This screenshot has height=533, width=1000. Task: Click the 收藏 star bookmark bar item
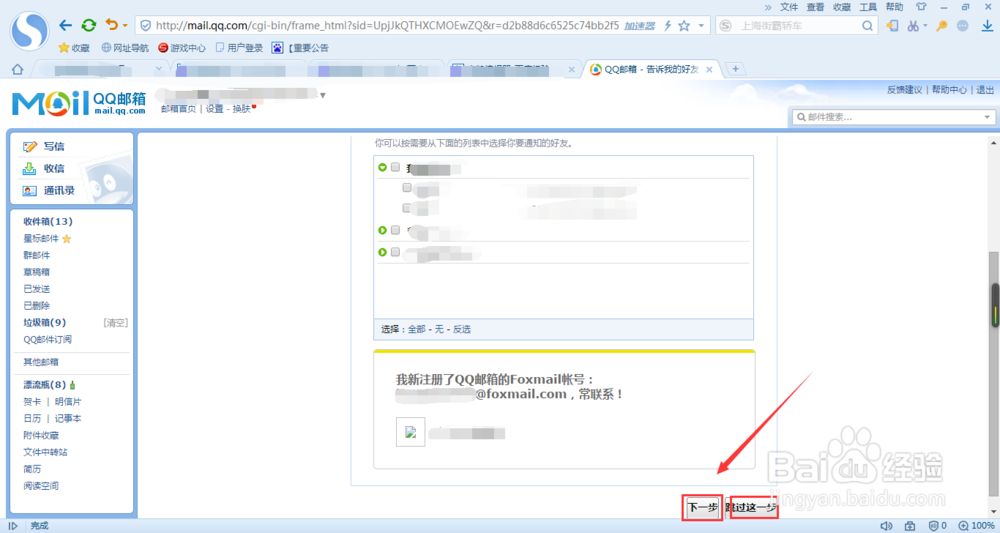(74, 48)
